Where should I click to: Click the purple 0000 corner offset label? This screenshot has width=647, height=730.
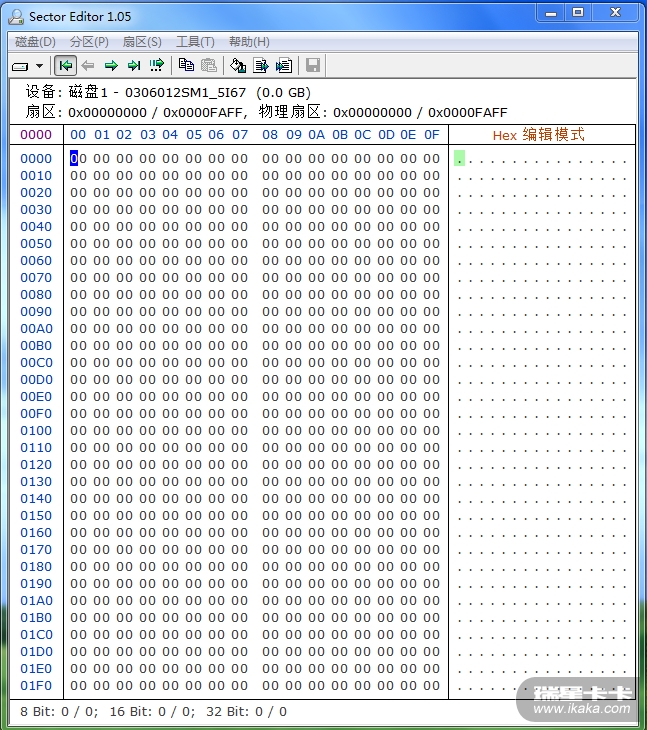36,135
